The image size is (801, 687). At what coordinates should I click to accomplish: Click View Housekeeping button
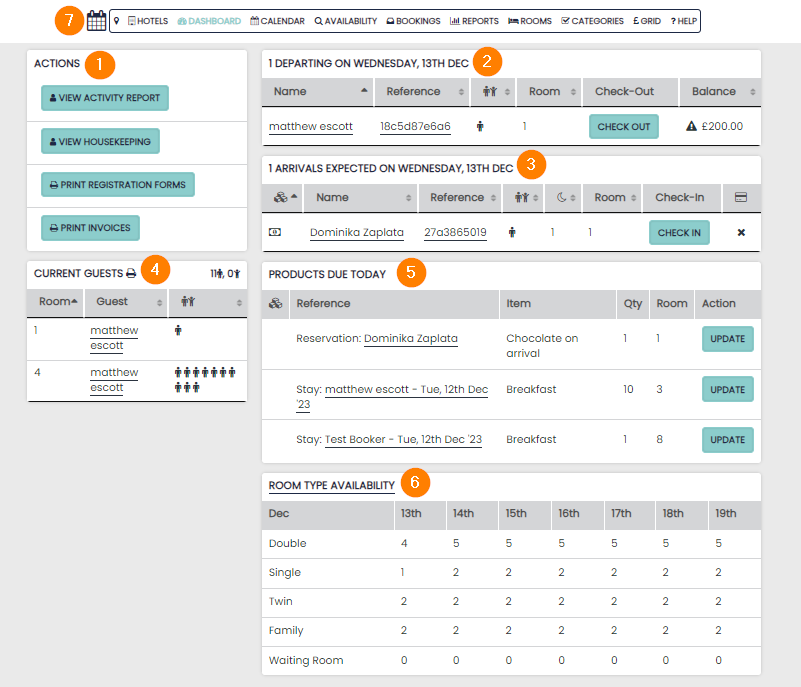(x=100, y=142)
